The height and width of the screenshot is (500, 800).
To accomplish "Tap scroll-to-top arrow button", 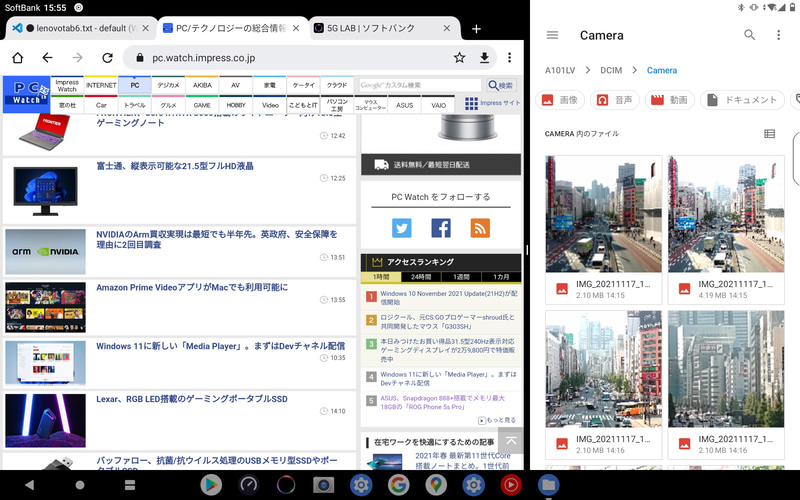I will point(511,440).
